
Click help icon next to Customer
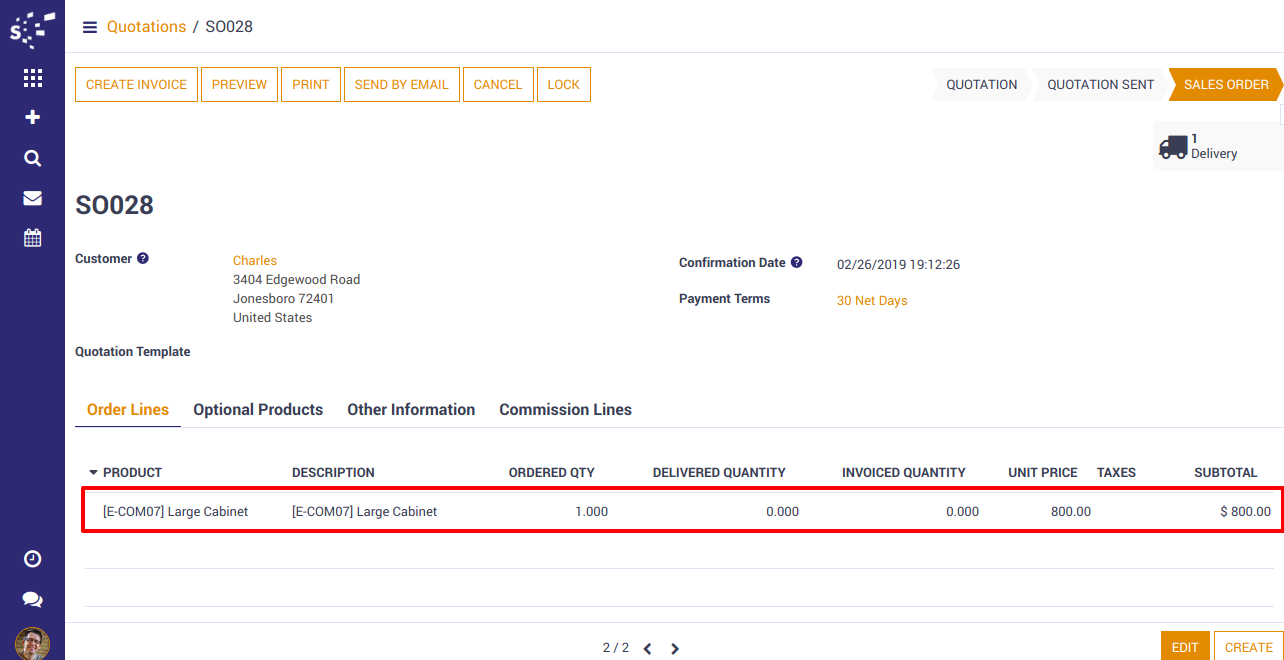[x=143, y=259]
